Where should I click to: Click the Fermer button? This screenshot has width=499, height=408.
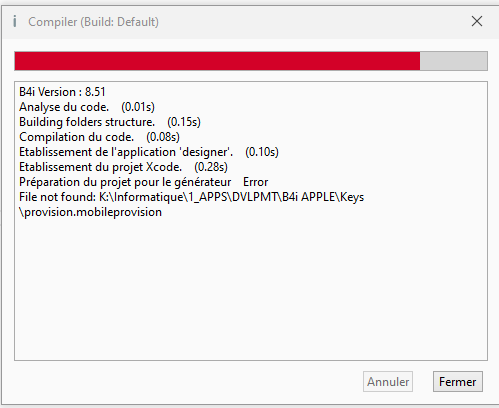458,382
